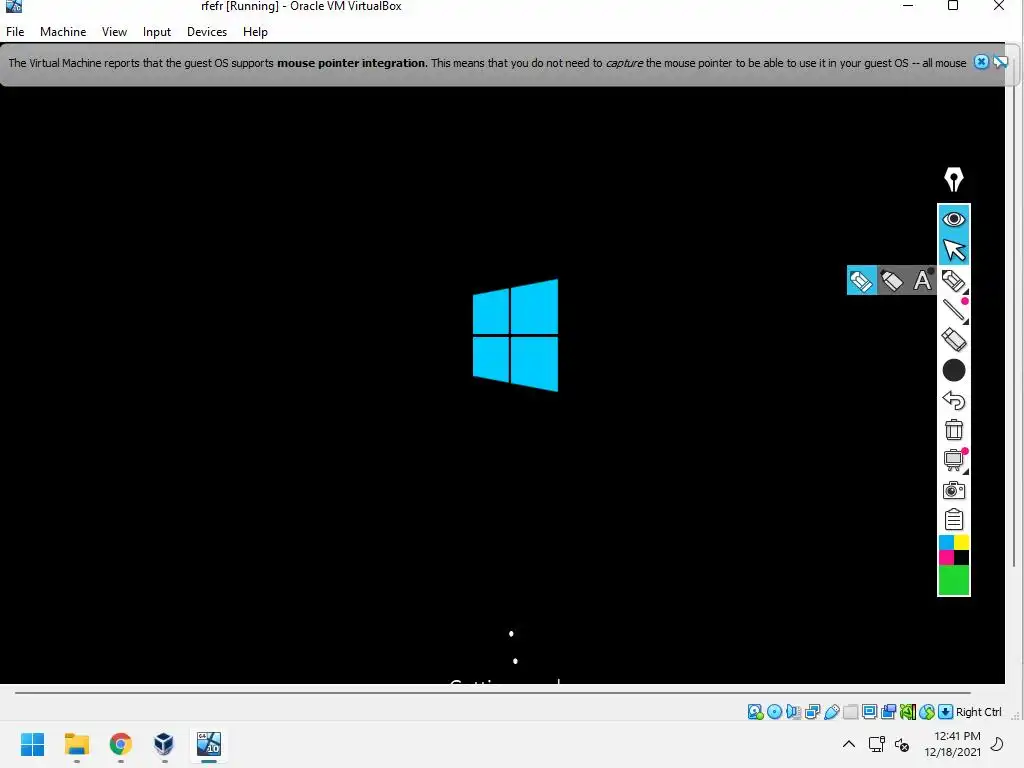Choose the highlighter marker in the flyout
1024x768 pixels.
[x=891, y=281]
